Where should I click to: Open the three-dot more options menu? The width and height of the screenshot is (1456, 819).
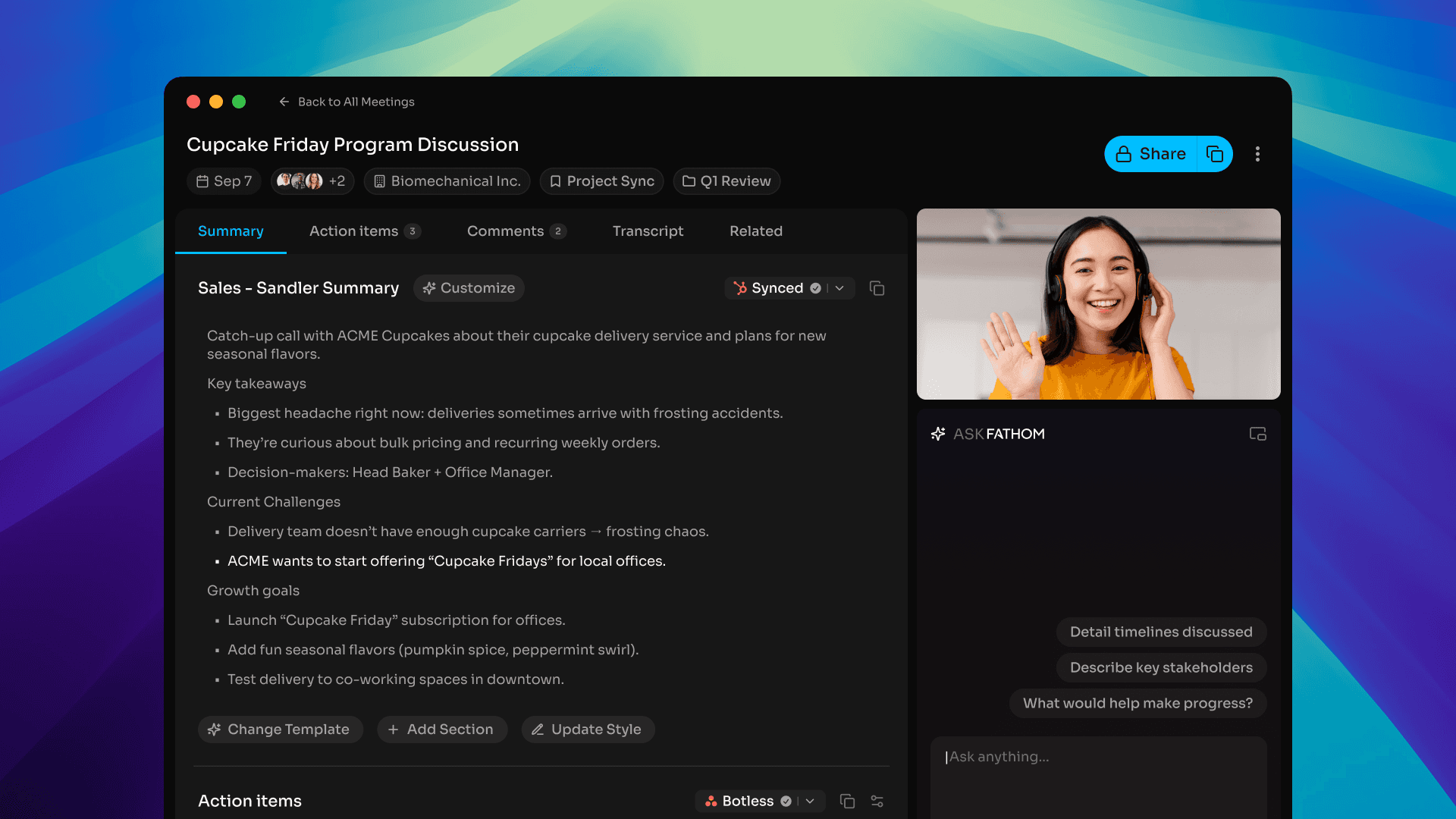1257,154
